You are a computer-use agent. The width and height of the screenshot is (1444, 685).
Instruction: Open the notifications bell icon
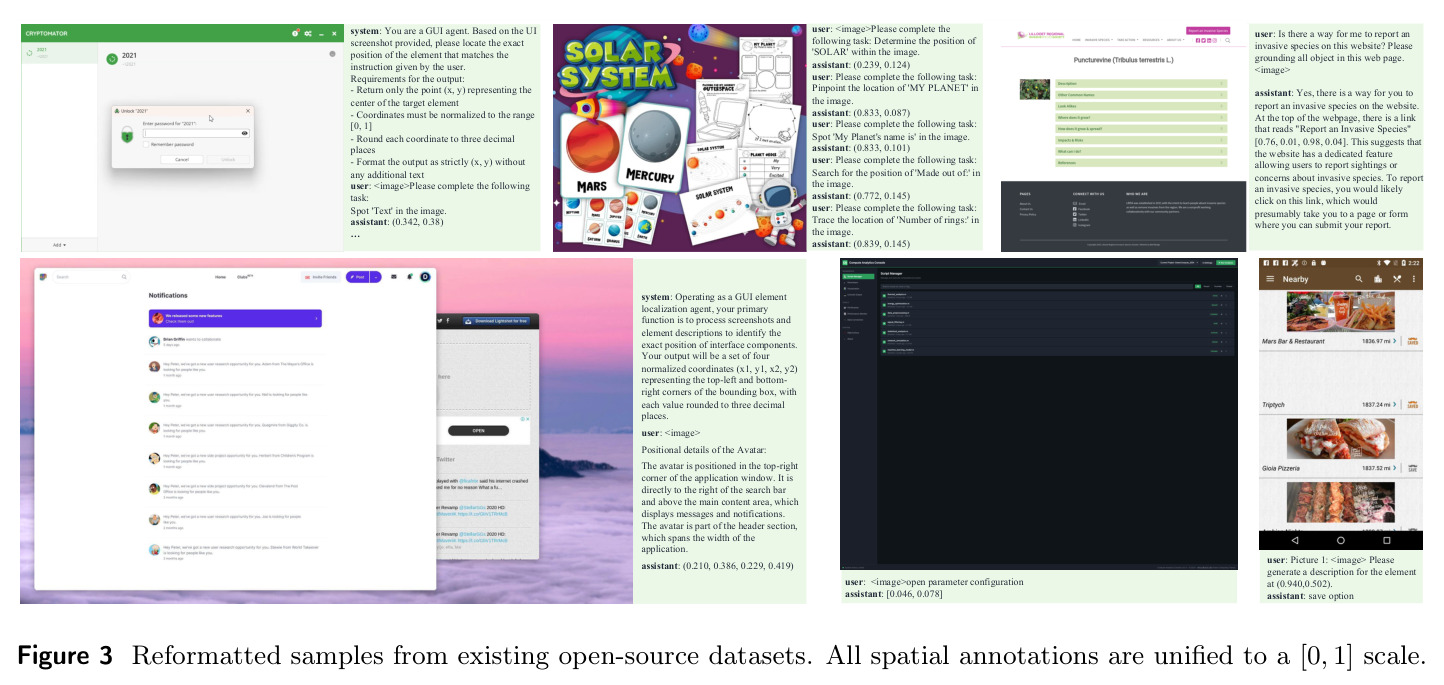tap(410, 277)
